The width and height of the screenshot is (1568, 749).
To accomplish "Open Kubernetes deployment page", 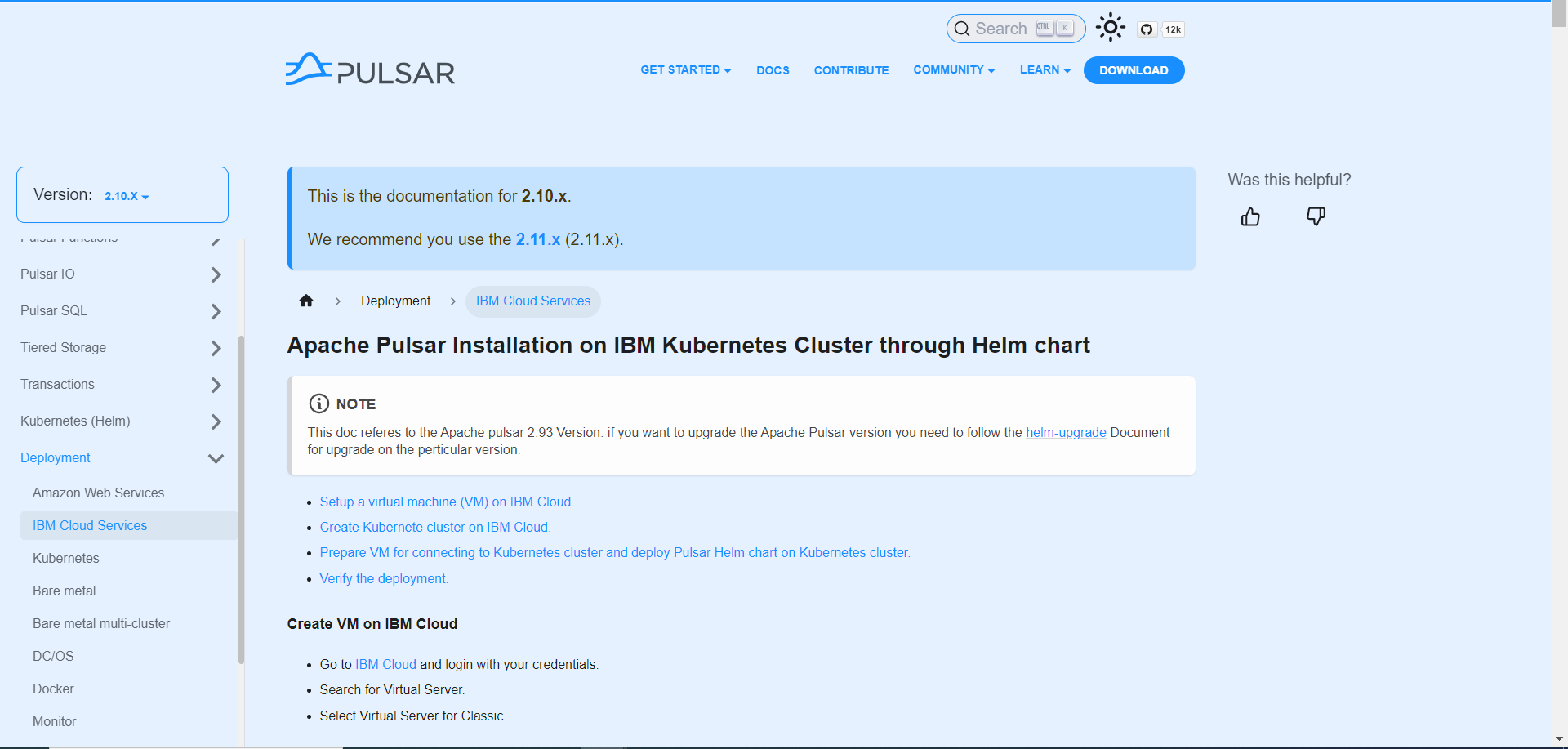I will [x=66, y=558].
